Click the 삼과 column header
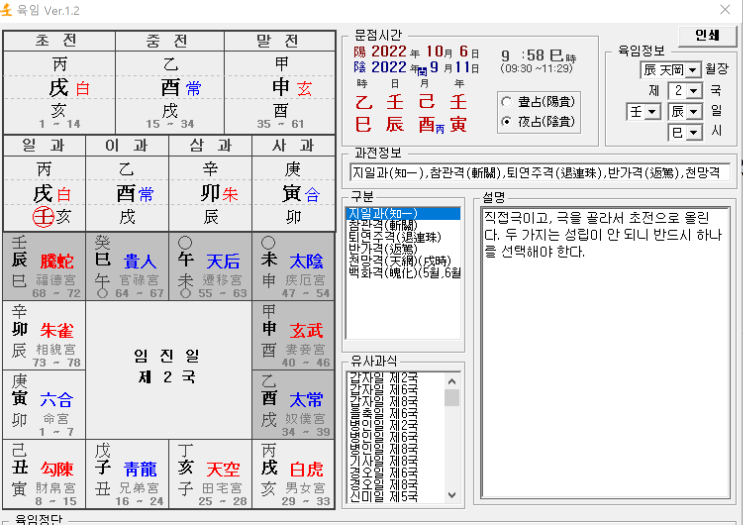Screen dimensions: 743x525 point(210,145)
